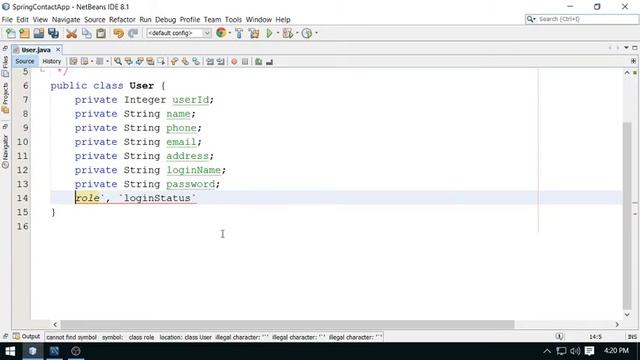Click the Redo toolbar icon

click(x=133, y=33)
